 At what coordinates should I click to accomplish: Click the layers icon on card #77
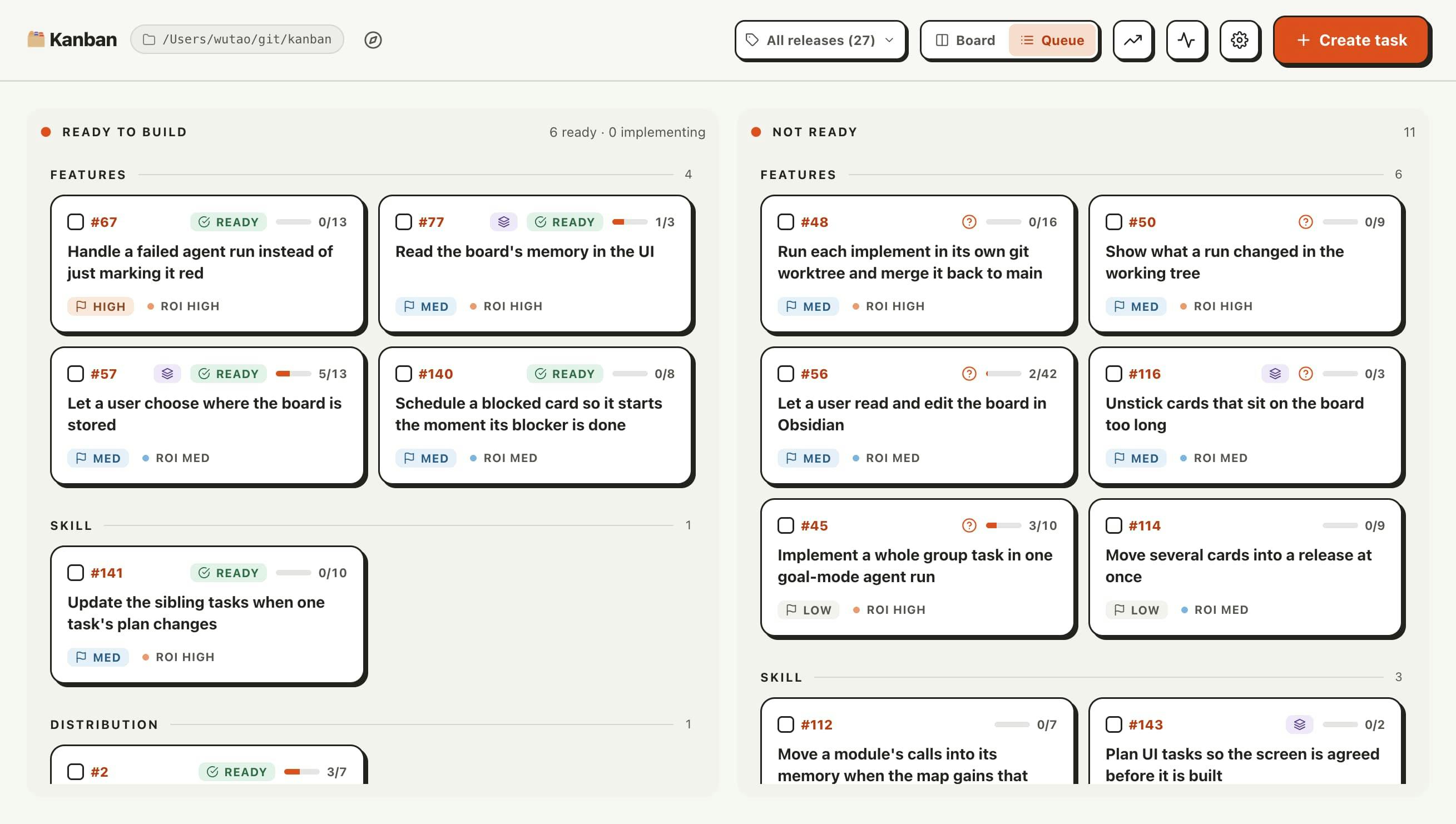tap(503, 222)
